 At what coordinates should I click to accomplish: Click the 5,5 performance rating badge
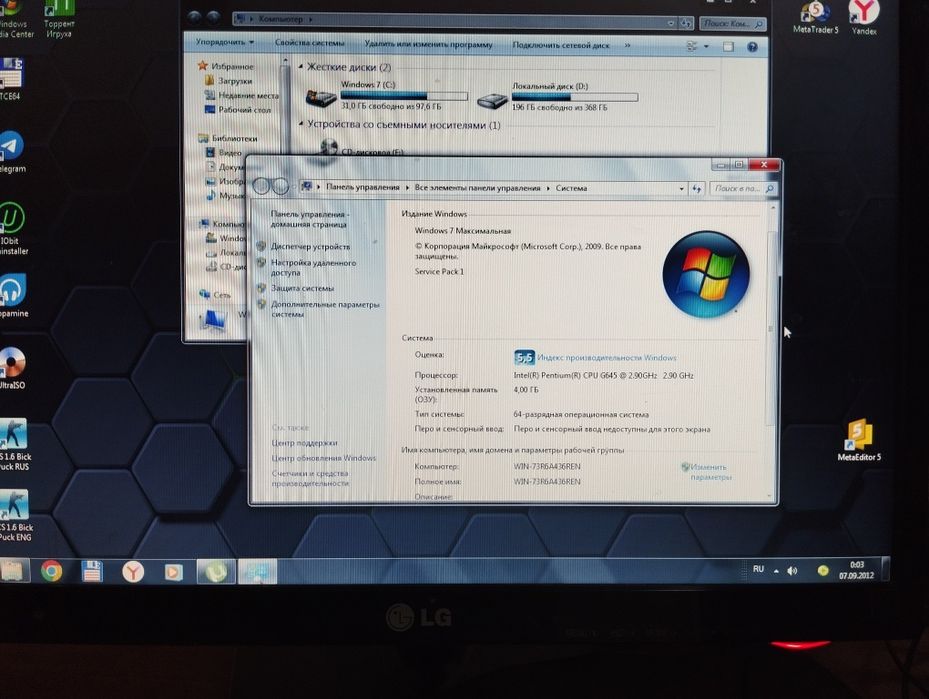(524, 357)
